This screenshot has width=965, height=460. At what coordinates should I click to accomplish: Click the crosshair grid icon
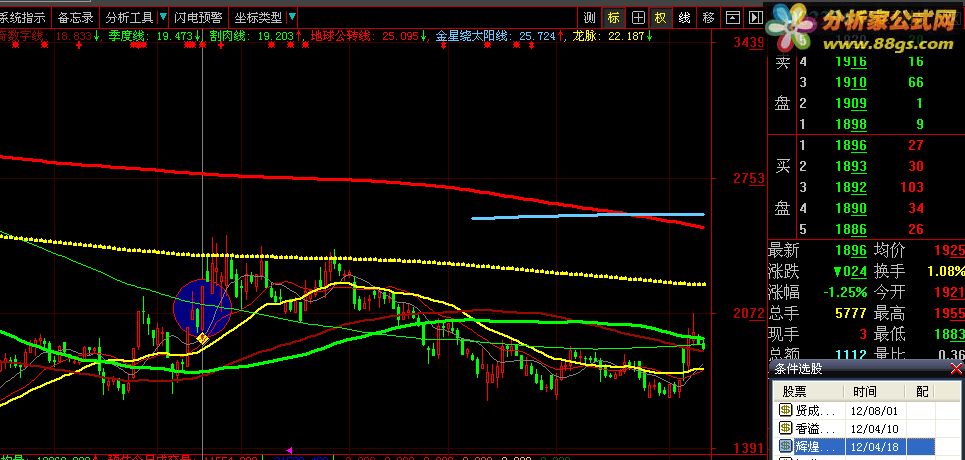point(638,18)
